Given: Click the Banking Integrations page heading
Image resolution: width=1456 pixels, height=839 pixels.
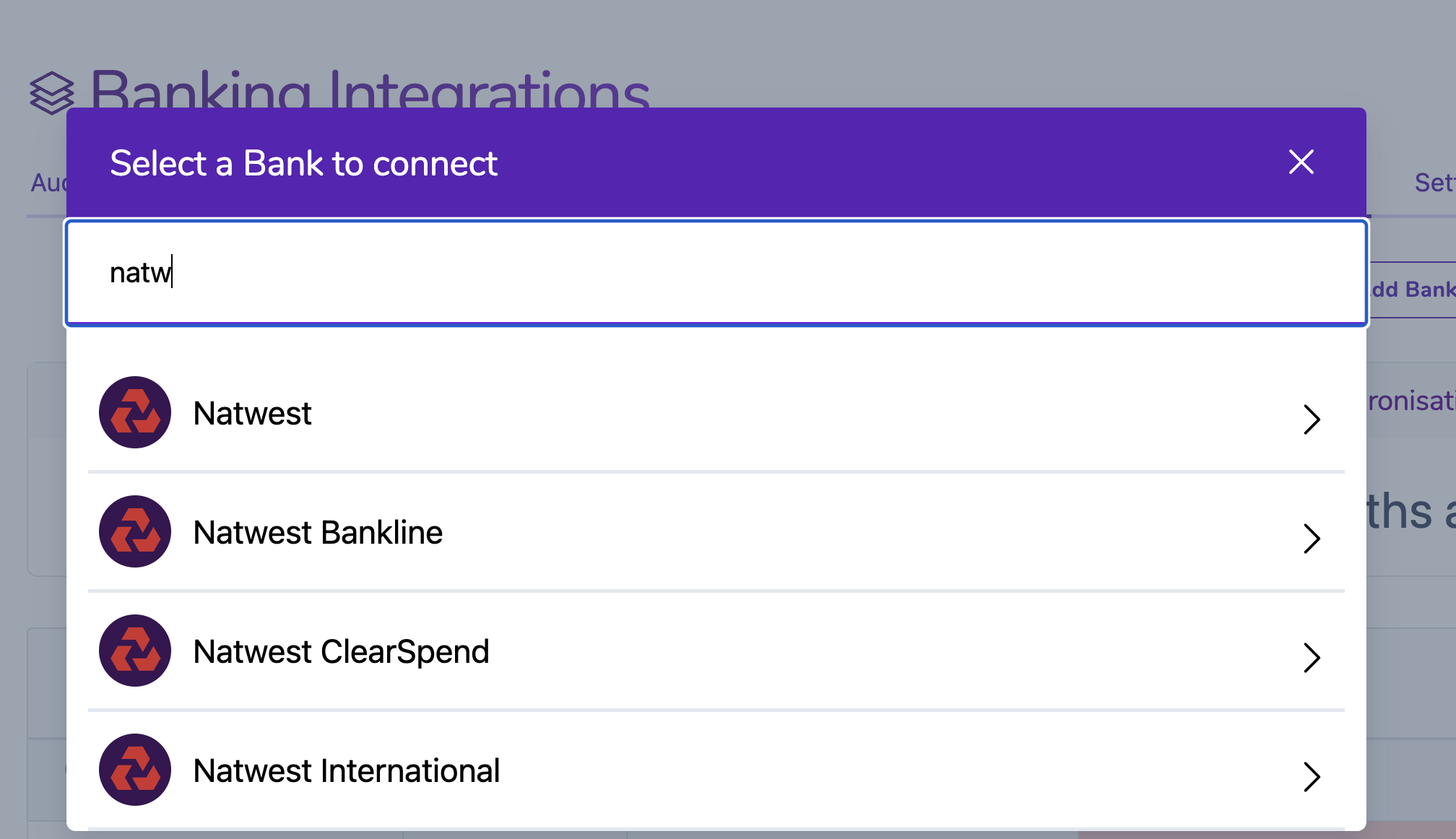Looking at the screenshot, I should (x=370, y=90).
